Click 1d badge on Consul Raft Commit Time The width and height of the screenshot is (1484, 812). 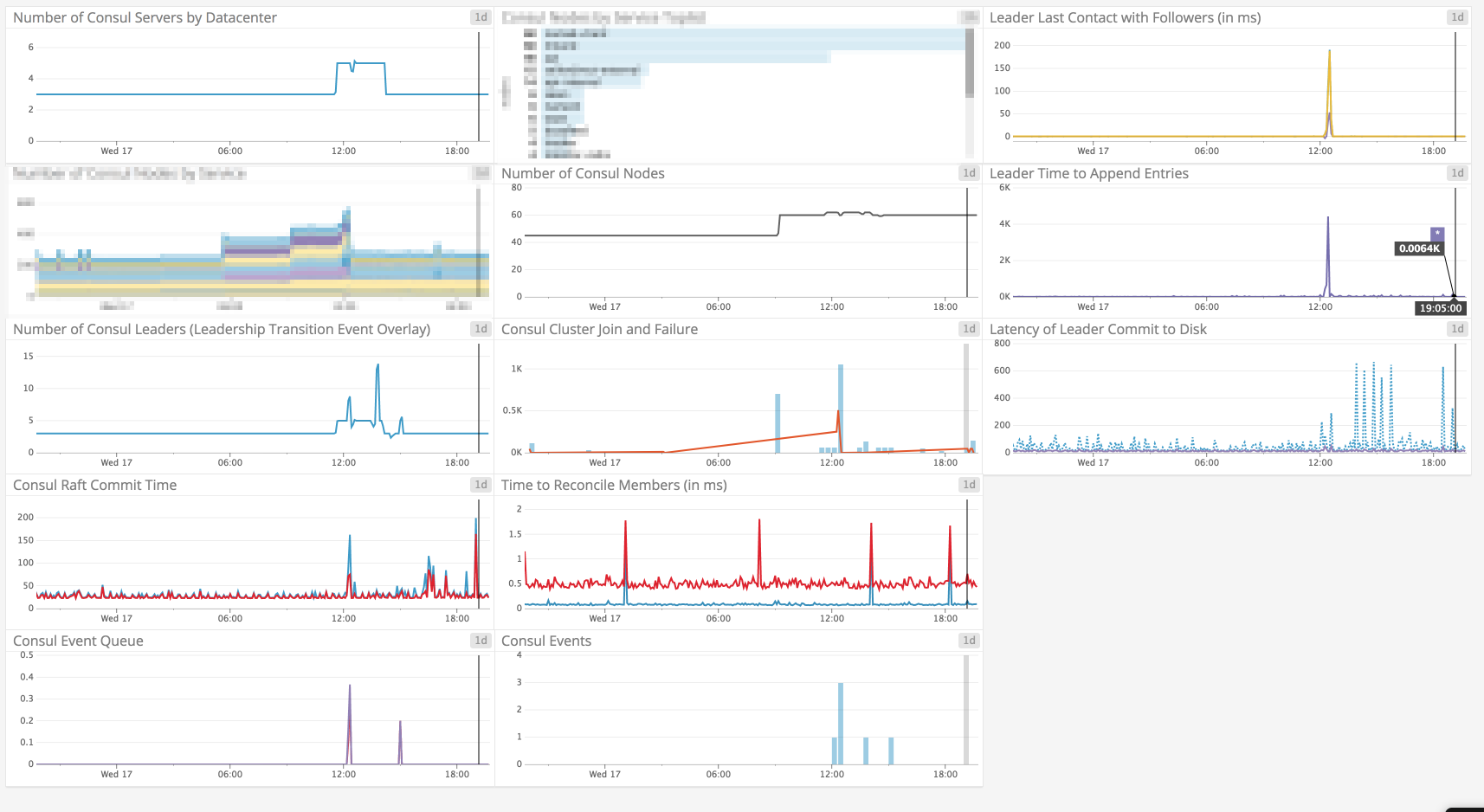[481, 485]
